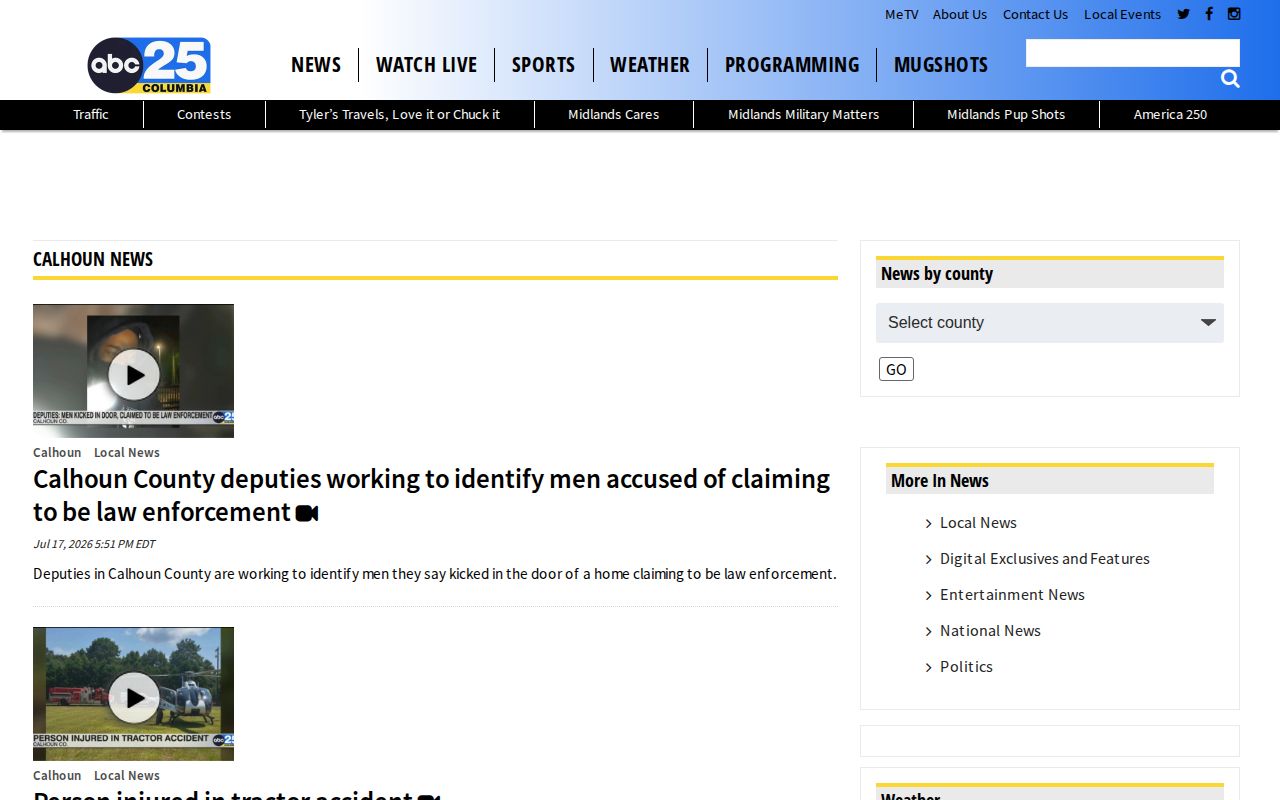Open the NEWS menu
The image size is (1280, 800).
316,65
